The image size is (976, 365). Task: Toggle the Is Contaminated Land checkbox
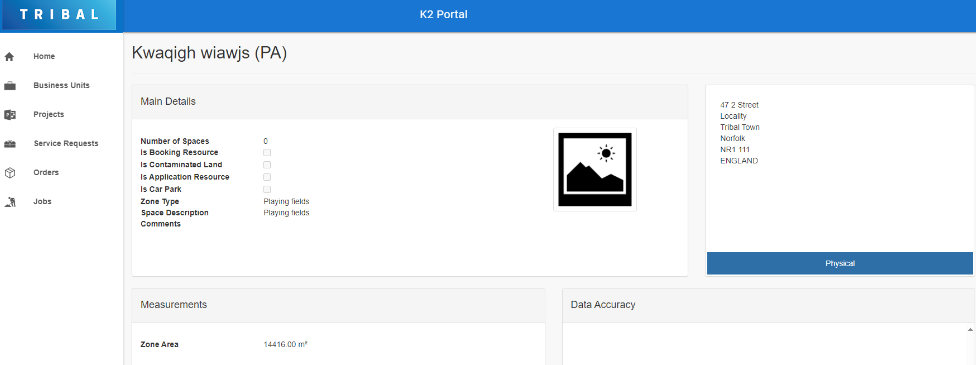click(x=267, y=165)
